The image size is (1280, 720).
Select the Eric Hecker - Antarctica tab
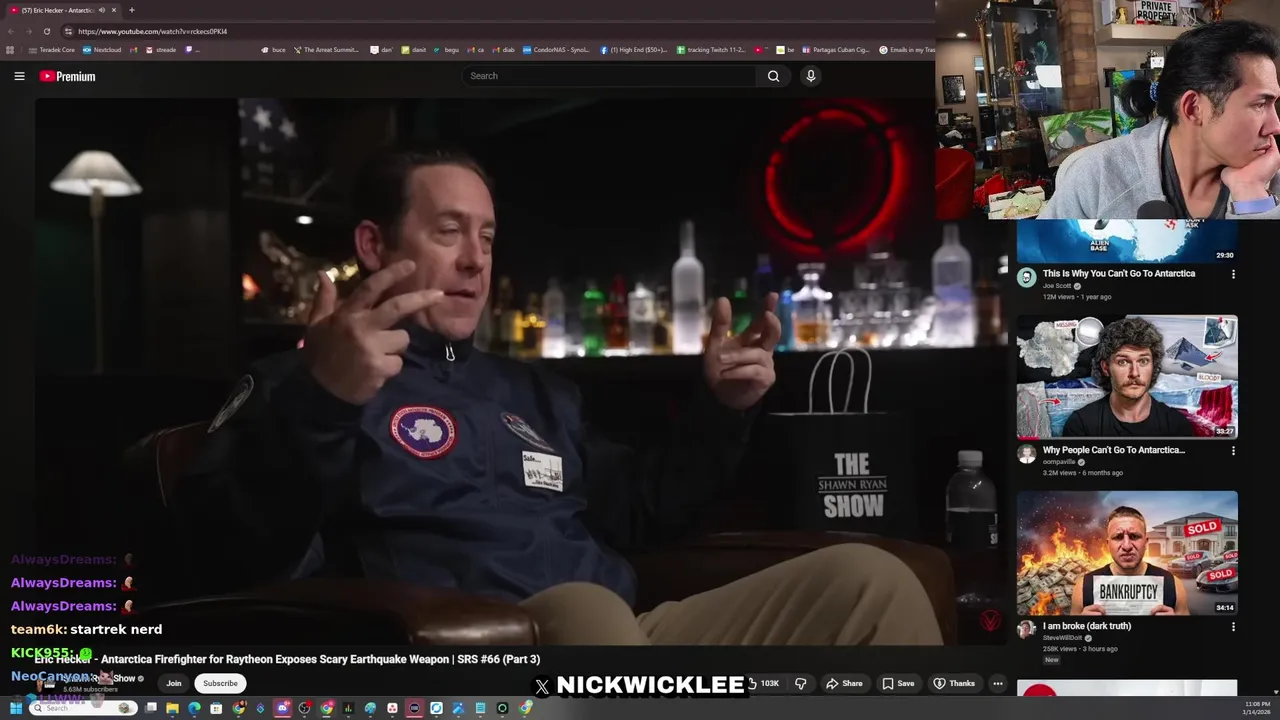(62, 10)
